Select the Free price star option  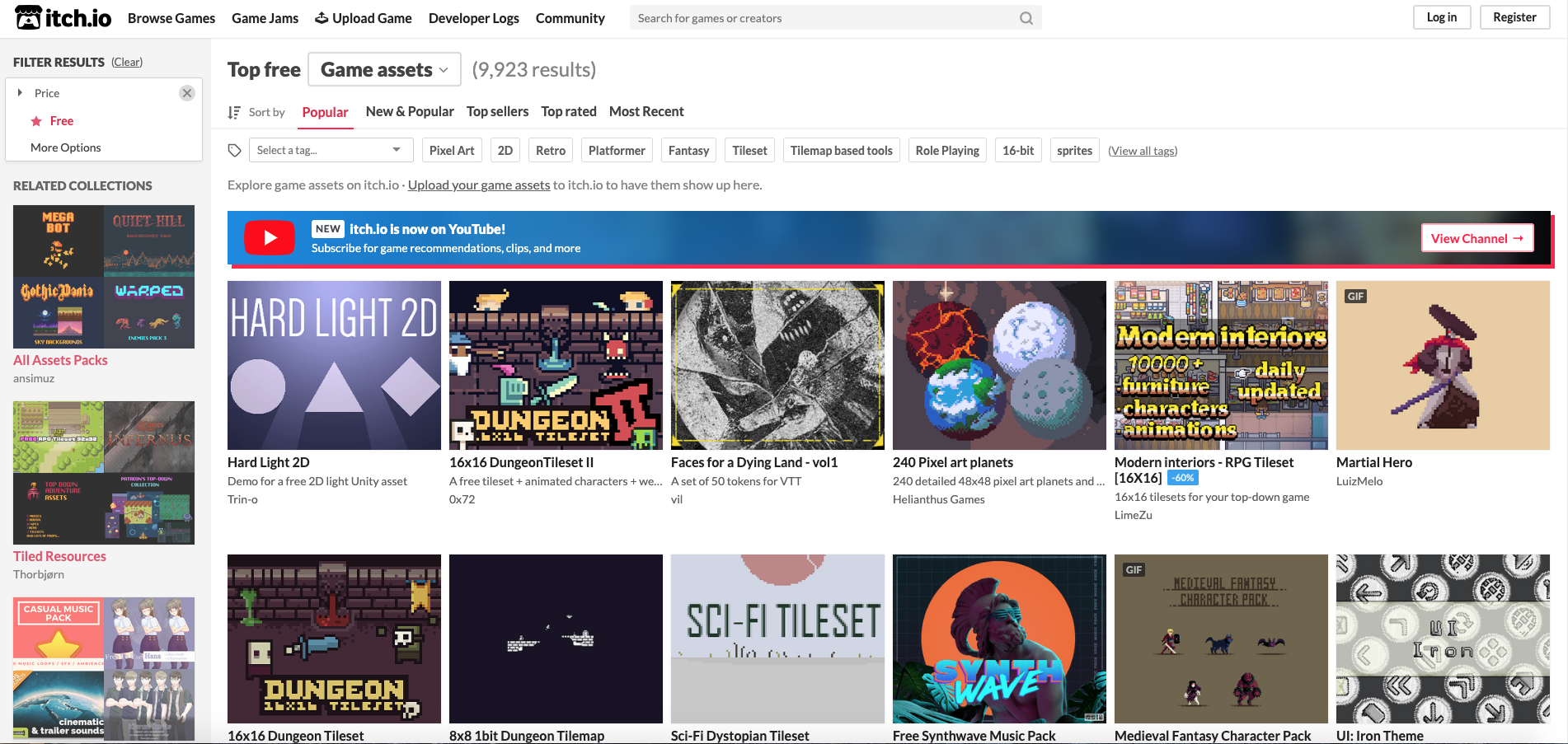(52, 121)
